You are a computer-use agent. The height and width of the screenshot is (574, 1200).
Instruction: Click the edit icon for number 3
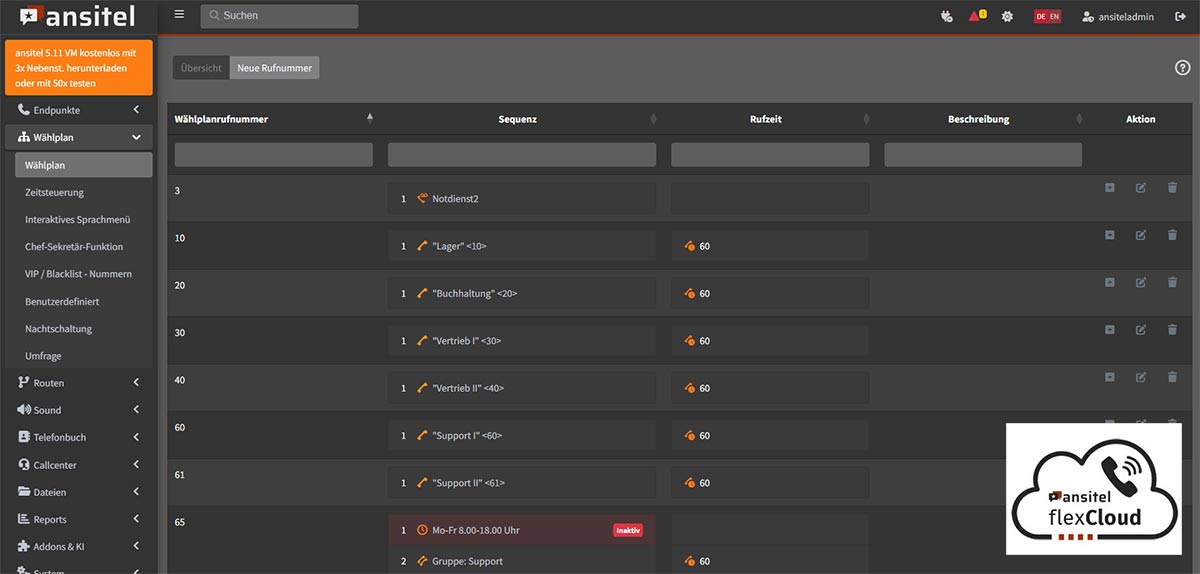[1141, 188]
